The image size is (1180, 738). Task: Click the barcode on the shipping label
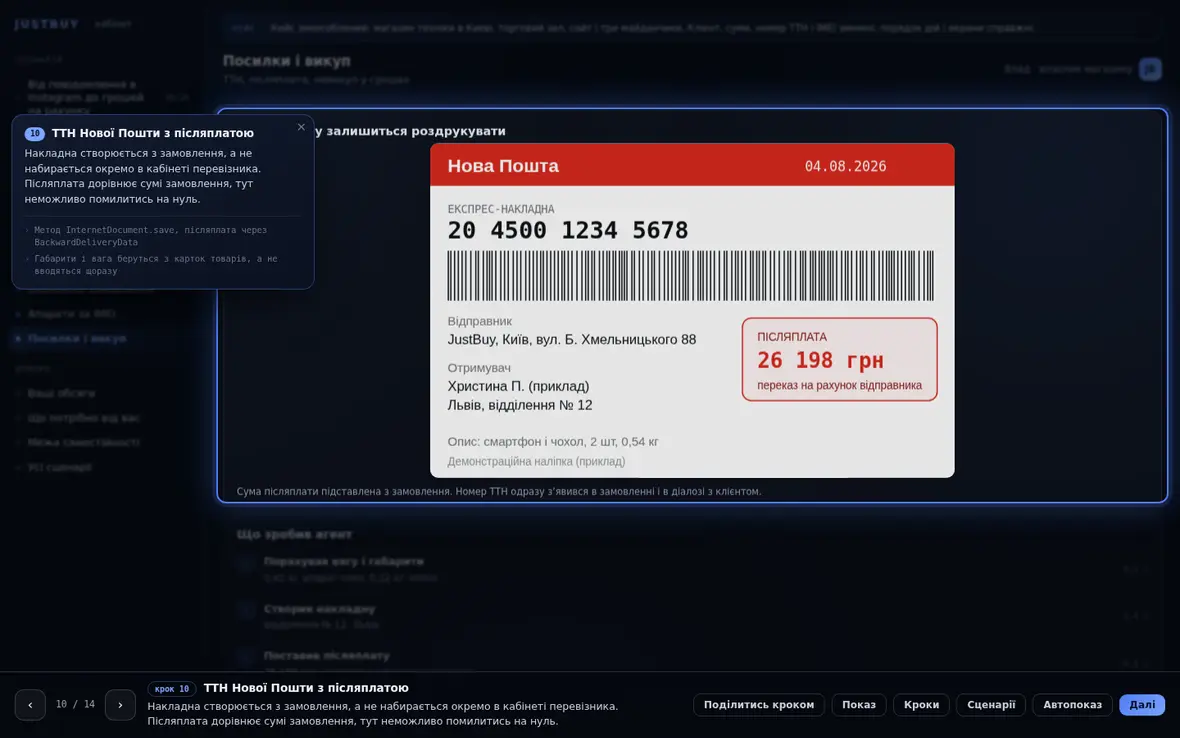(690, 276)
